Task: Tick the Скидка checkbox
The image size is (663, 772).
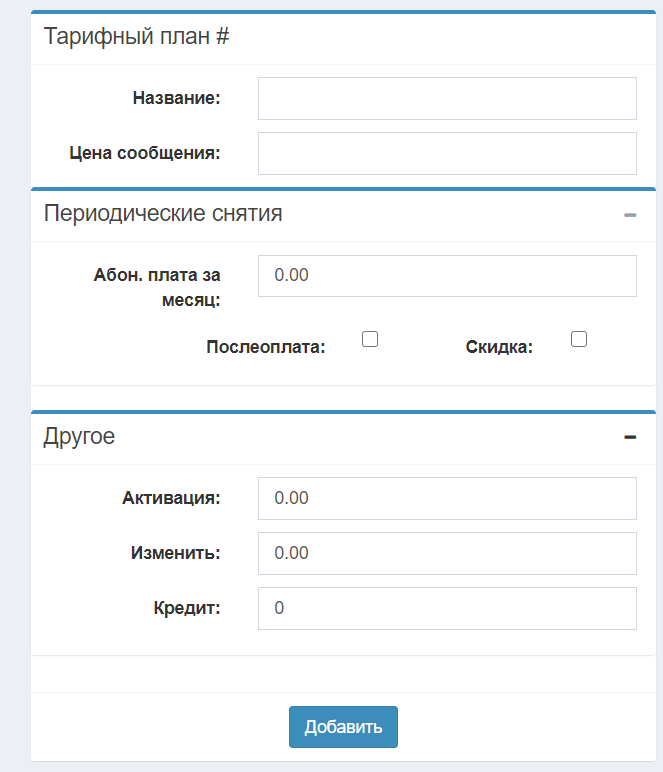Action: 578,339
